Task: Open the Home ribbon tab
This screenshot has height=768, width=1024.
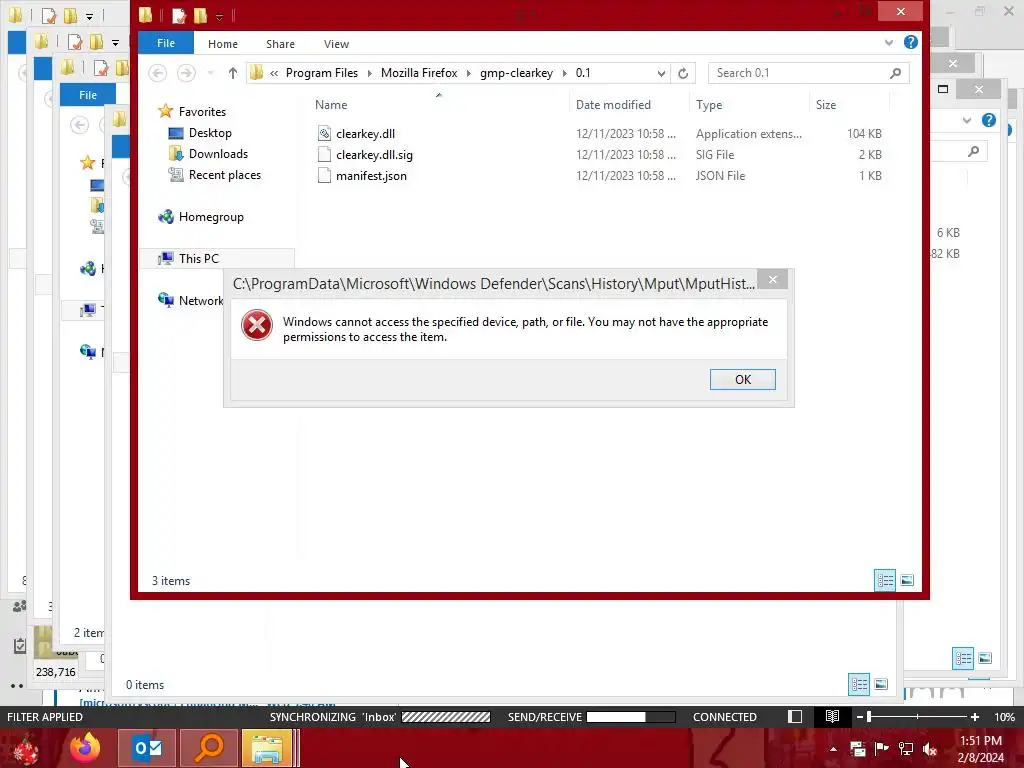Action: [223, 44]
